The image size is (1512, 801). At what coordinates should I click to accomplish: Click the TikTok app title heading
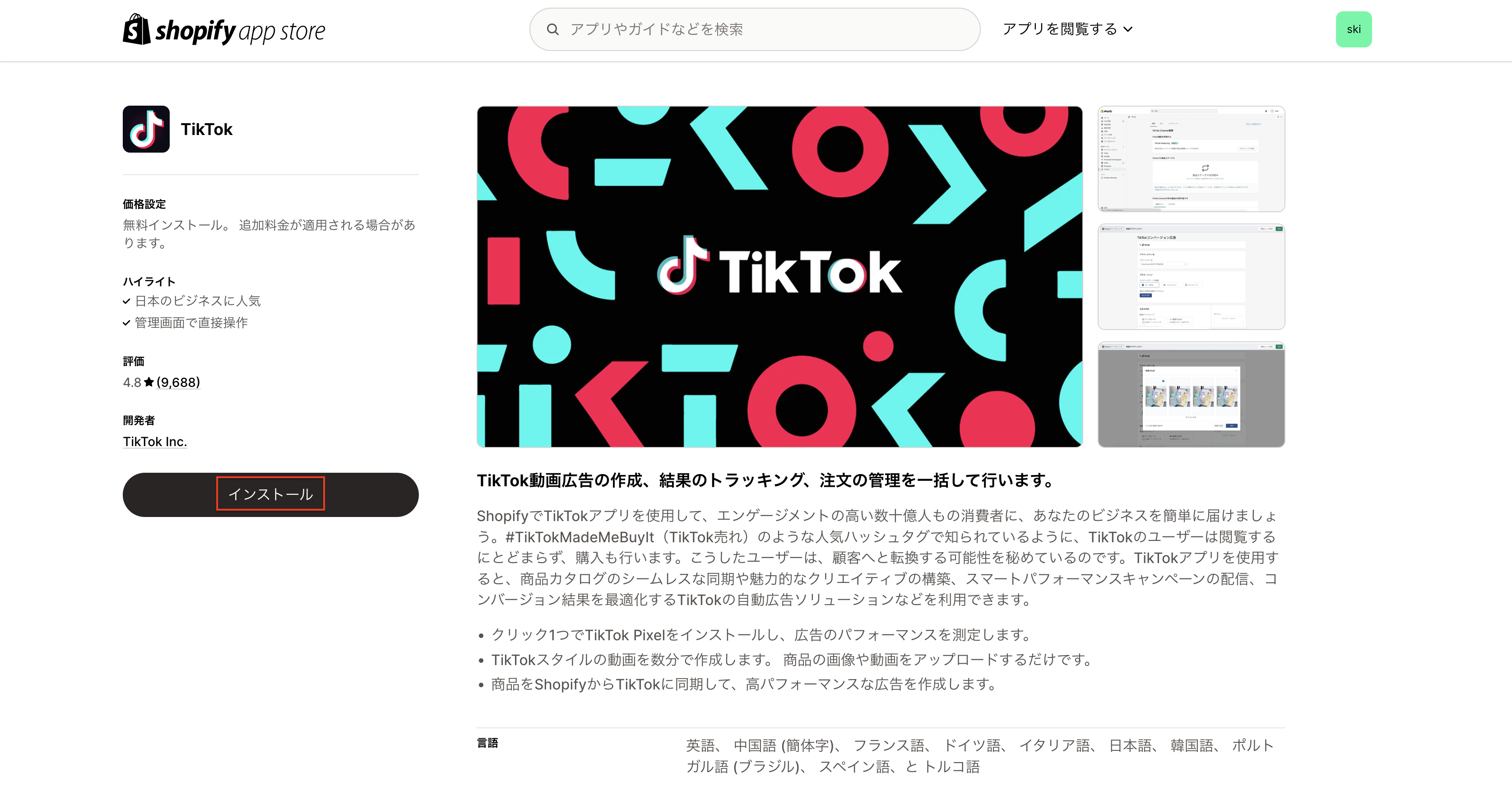(207, 129)
